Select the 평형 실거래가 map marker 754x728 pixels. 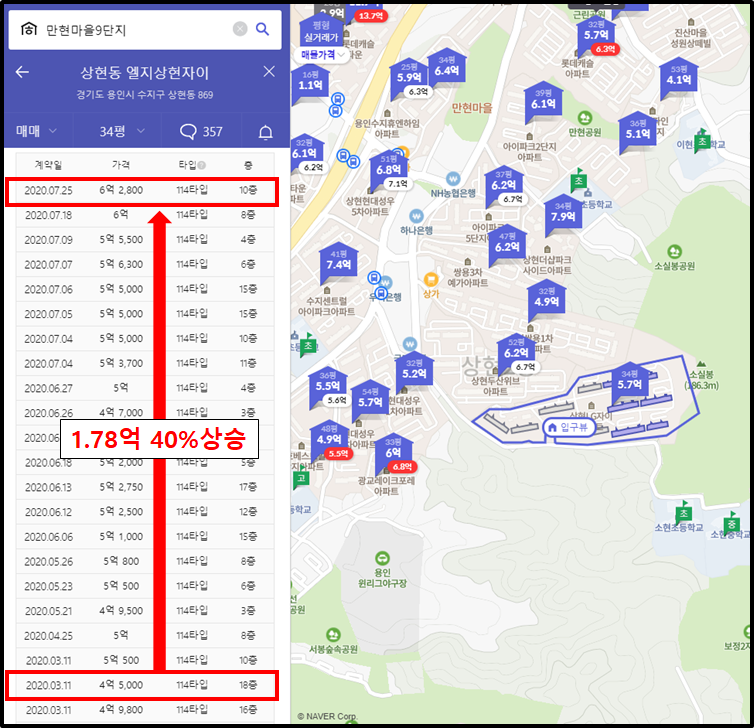click(321, 31)
